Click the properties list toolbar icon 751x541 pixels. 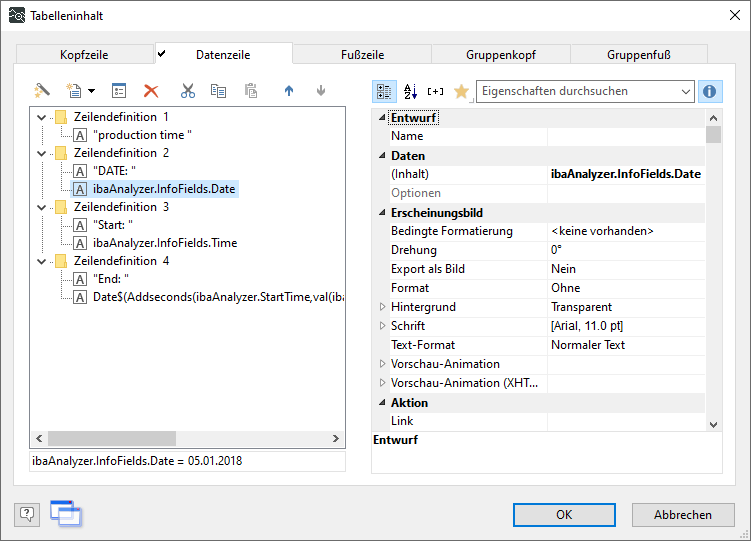tap(119, 90)
